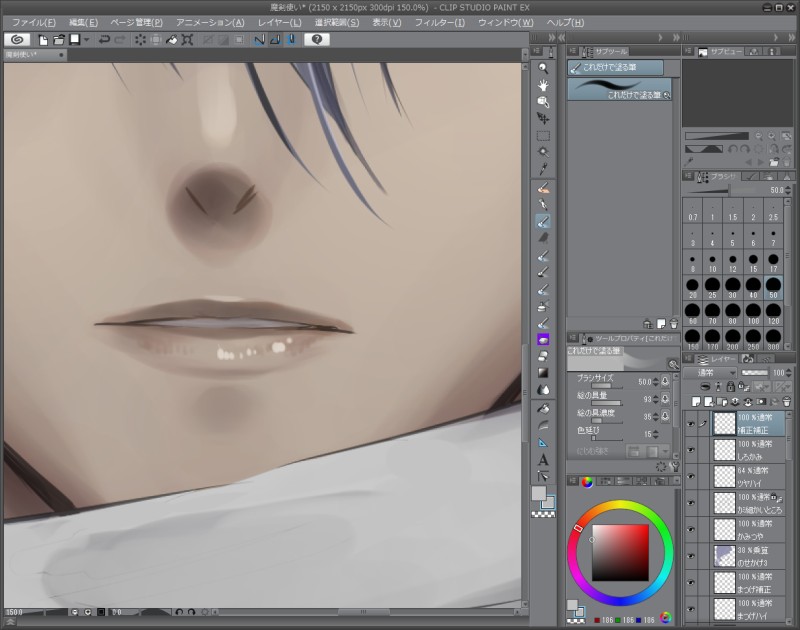Choose brush size preset 20
The image size is (800, 630).
[x=692, y=288]
